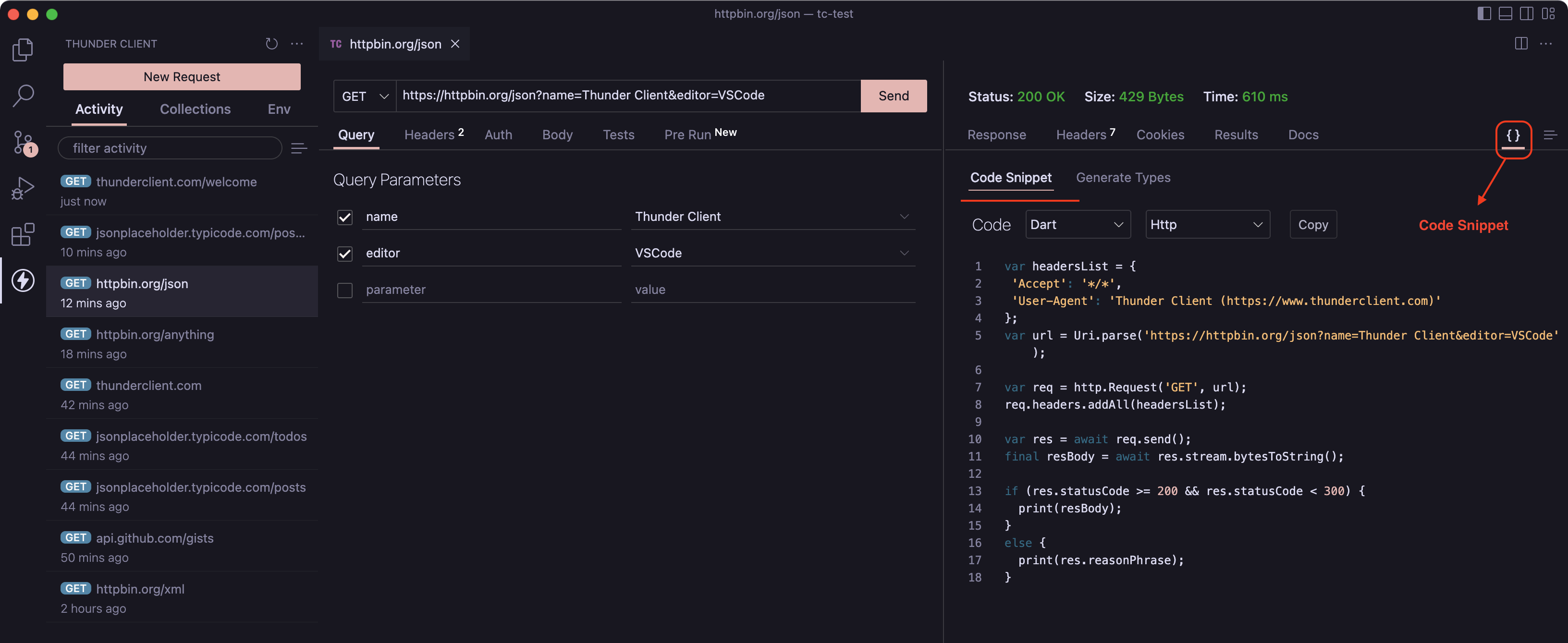The height and width of the screenshot is (643, 1568).
Task: Open the Dart language dropdown
Action: coord(1076,224)
